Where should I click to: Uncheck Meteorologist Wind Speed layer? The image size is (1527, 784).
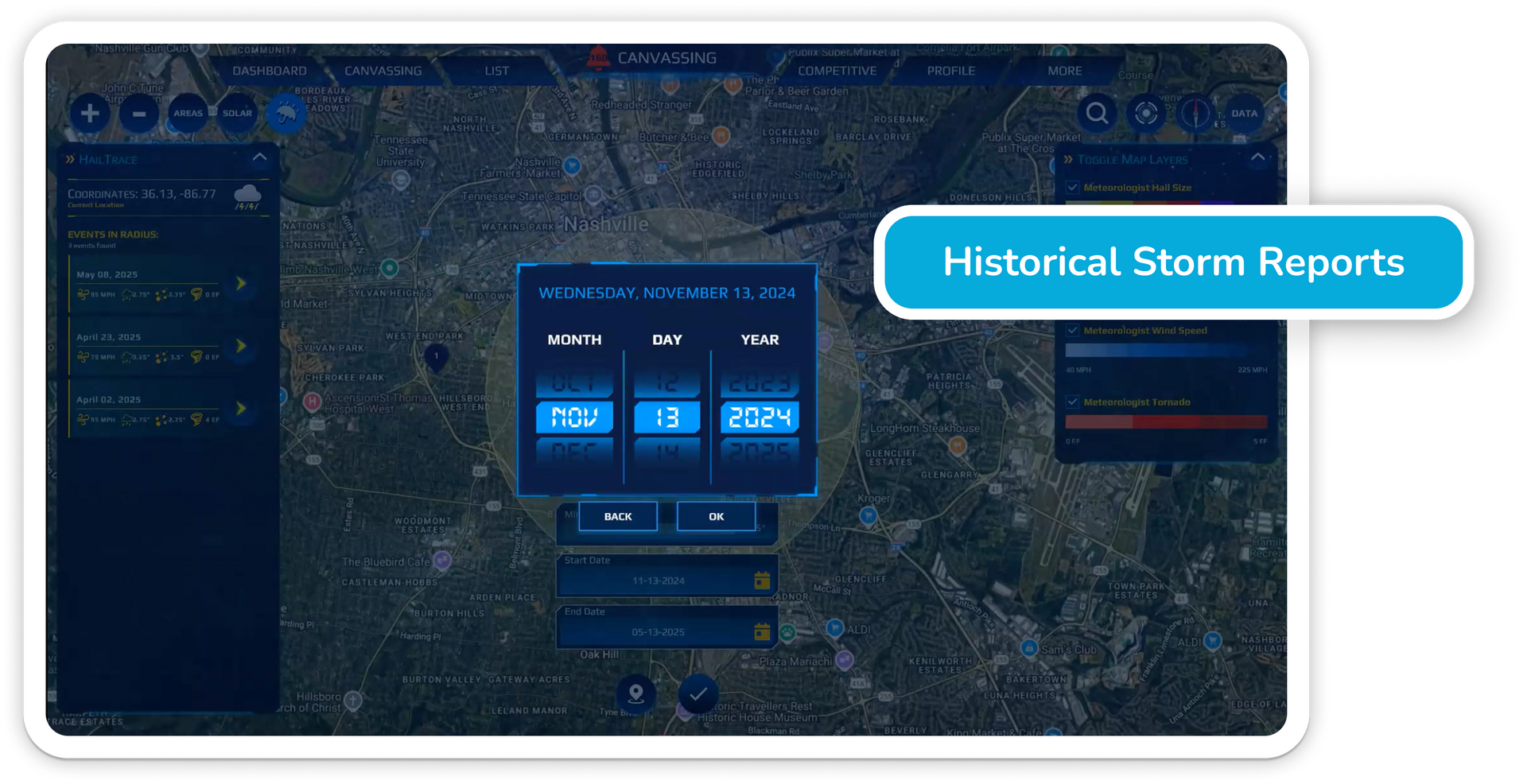pos(1072,330)
